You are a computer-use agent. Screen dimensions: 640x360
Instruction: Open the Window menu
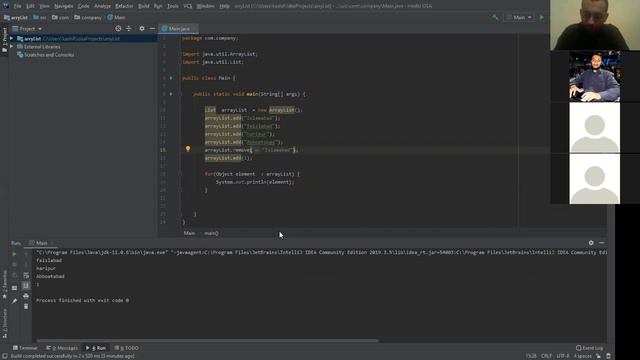click(205, 6)
